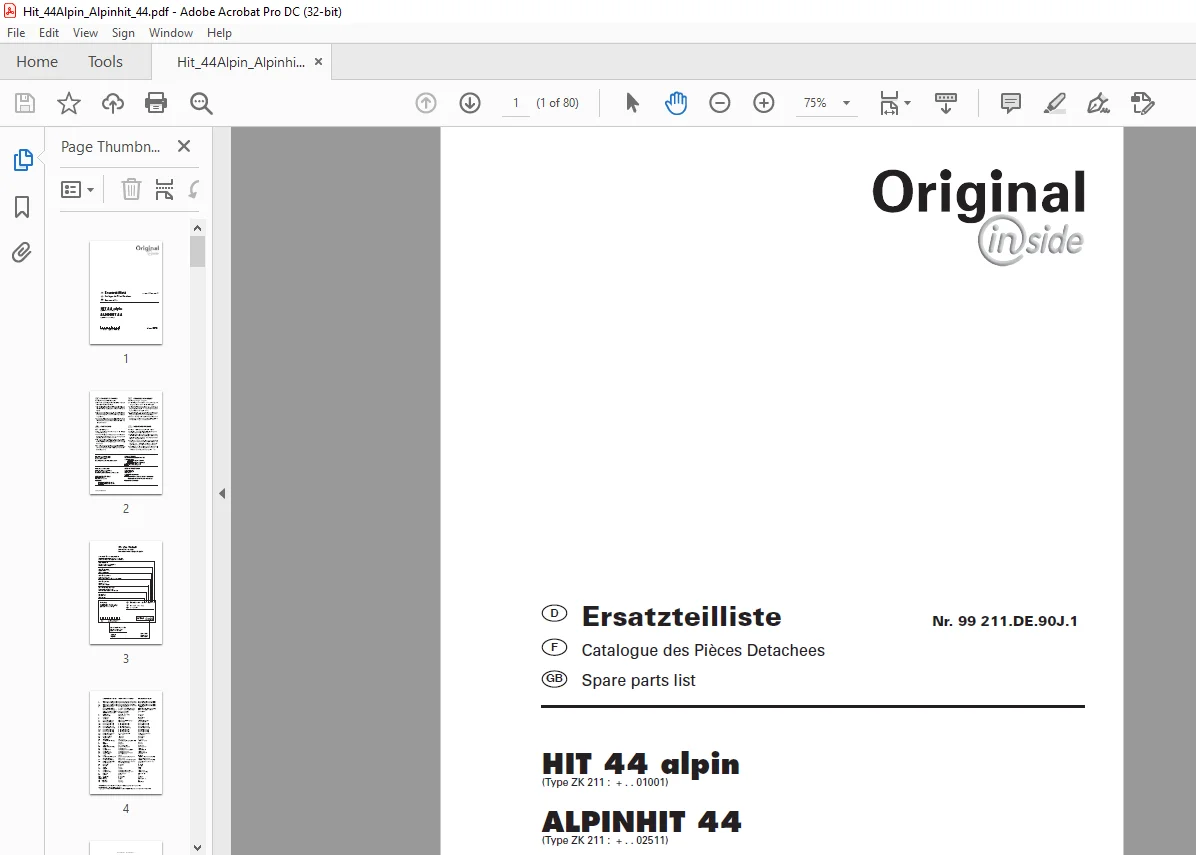The width and height of the screenshot is (1196, 855).
Task: Click the scrolling mode icon
Action: point(946,103)
